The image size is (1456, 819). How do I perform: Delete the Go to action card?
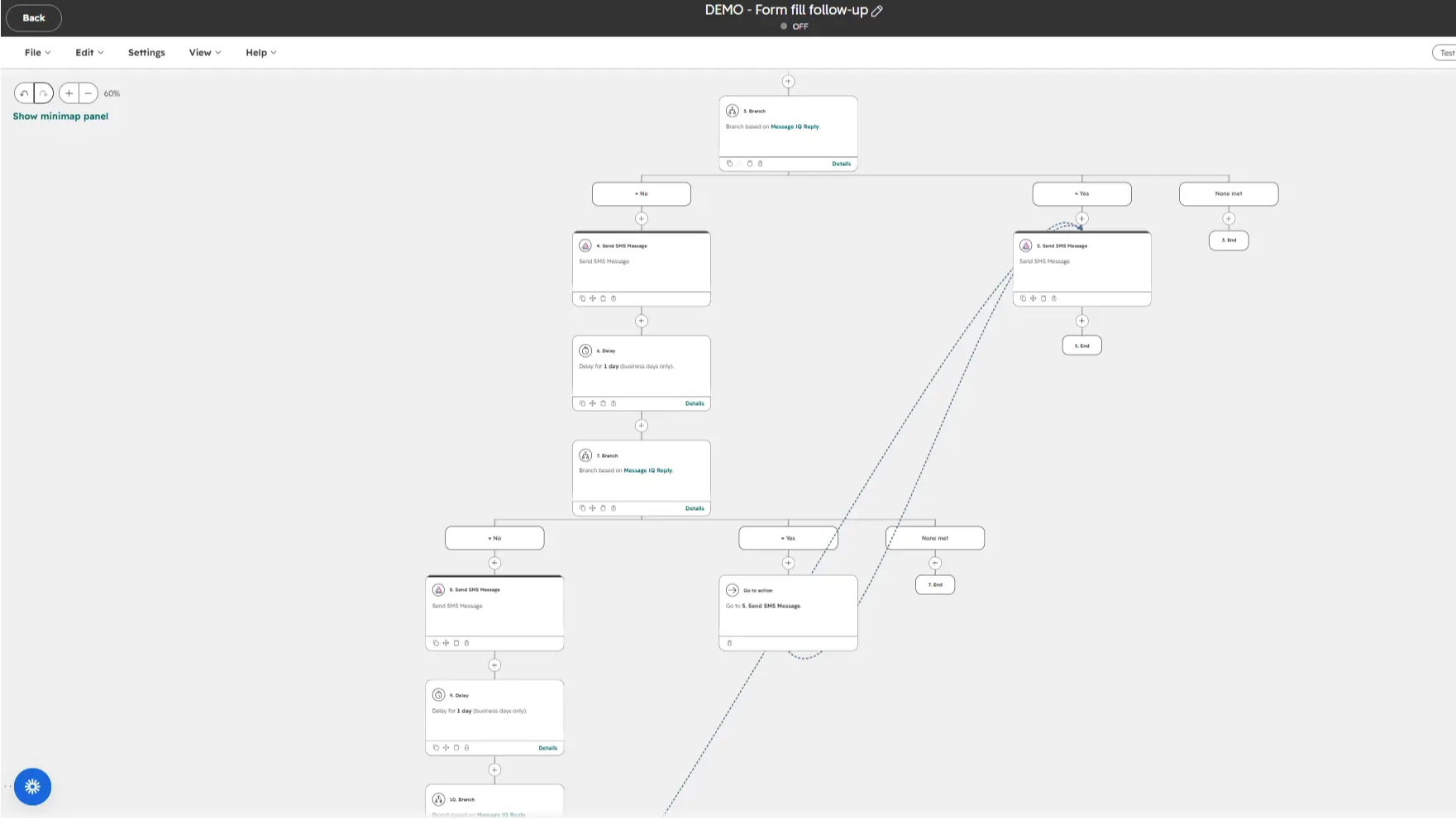click(x=729, y=643)
